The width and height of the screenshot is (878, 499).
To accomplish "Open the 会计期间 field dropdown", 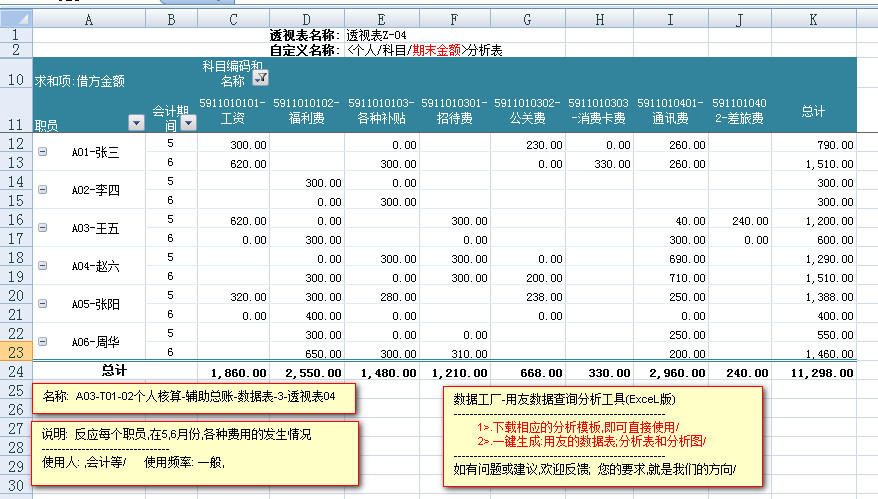I will point(188,122).
